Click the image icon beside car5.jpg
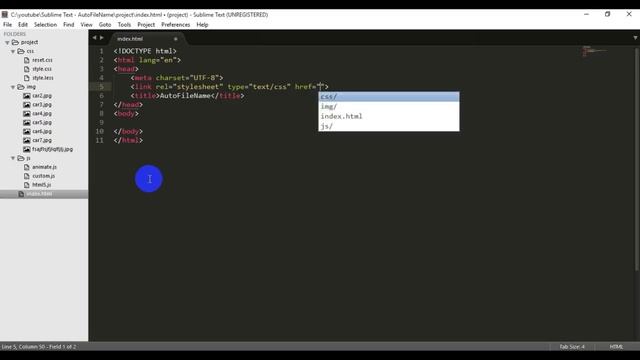The image size is (640, 360). 27,122
